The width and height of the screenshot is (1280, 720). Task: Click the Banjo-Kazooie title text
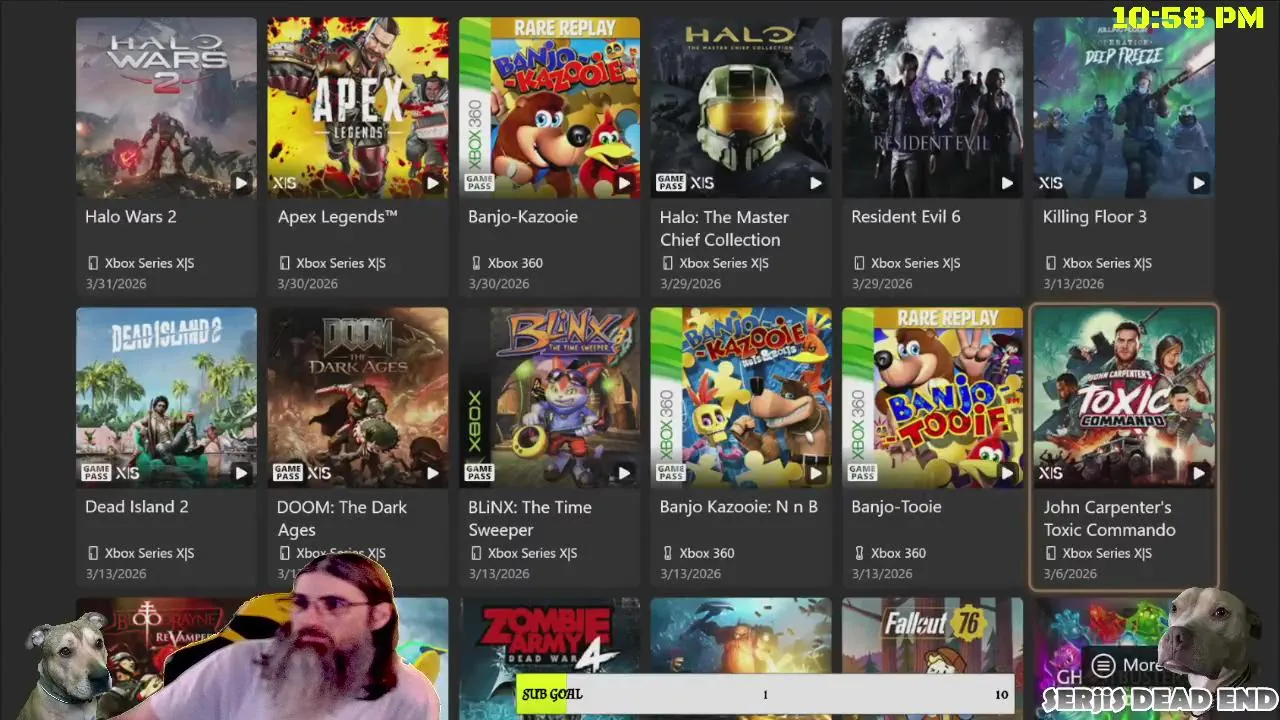coord(523,217)
